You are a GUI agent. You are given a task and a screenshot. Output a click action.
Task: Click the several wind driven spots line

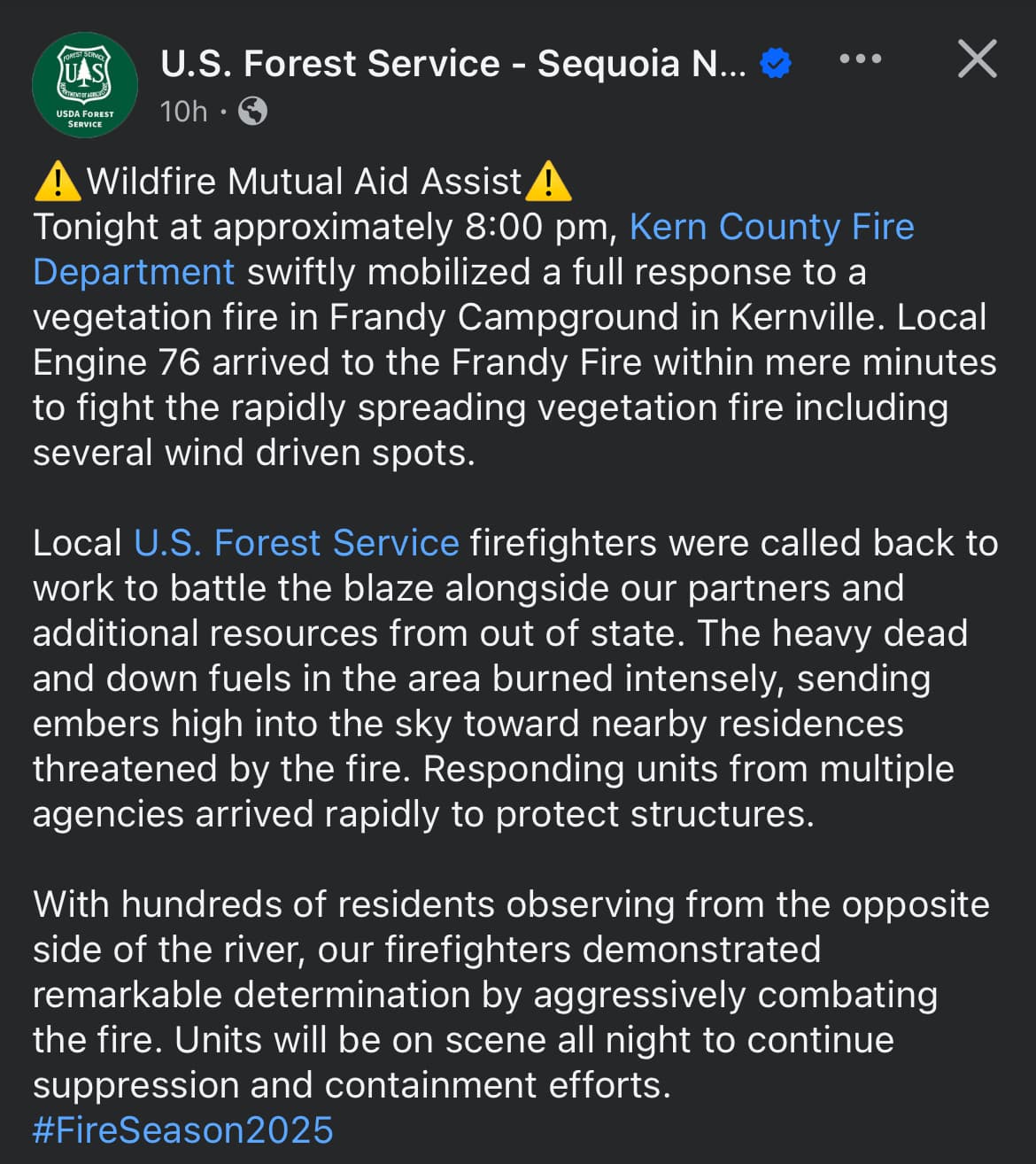[254, 453]
